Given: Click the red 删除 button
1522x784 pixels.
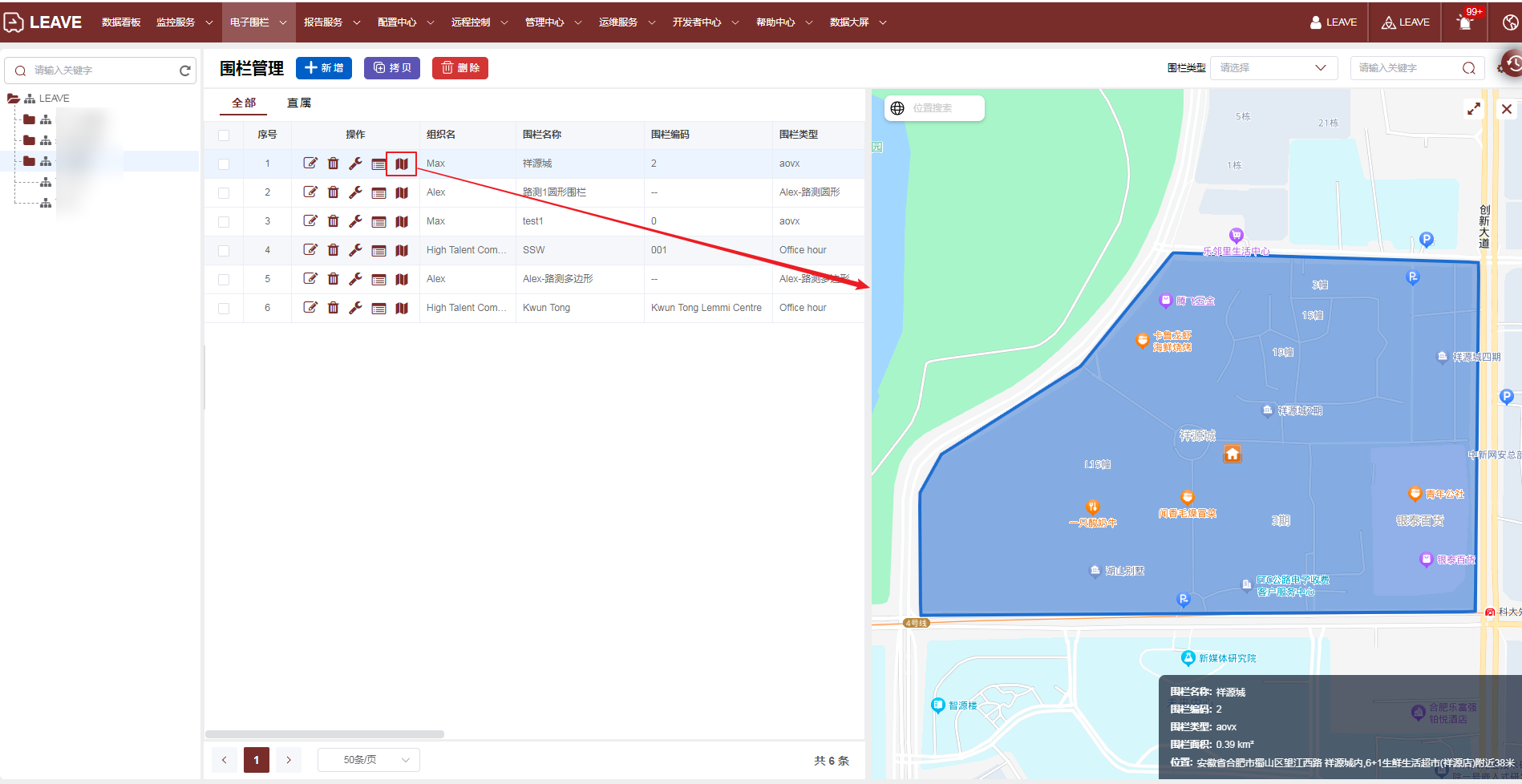Looking at the screenshot, I should coord(460,68).
